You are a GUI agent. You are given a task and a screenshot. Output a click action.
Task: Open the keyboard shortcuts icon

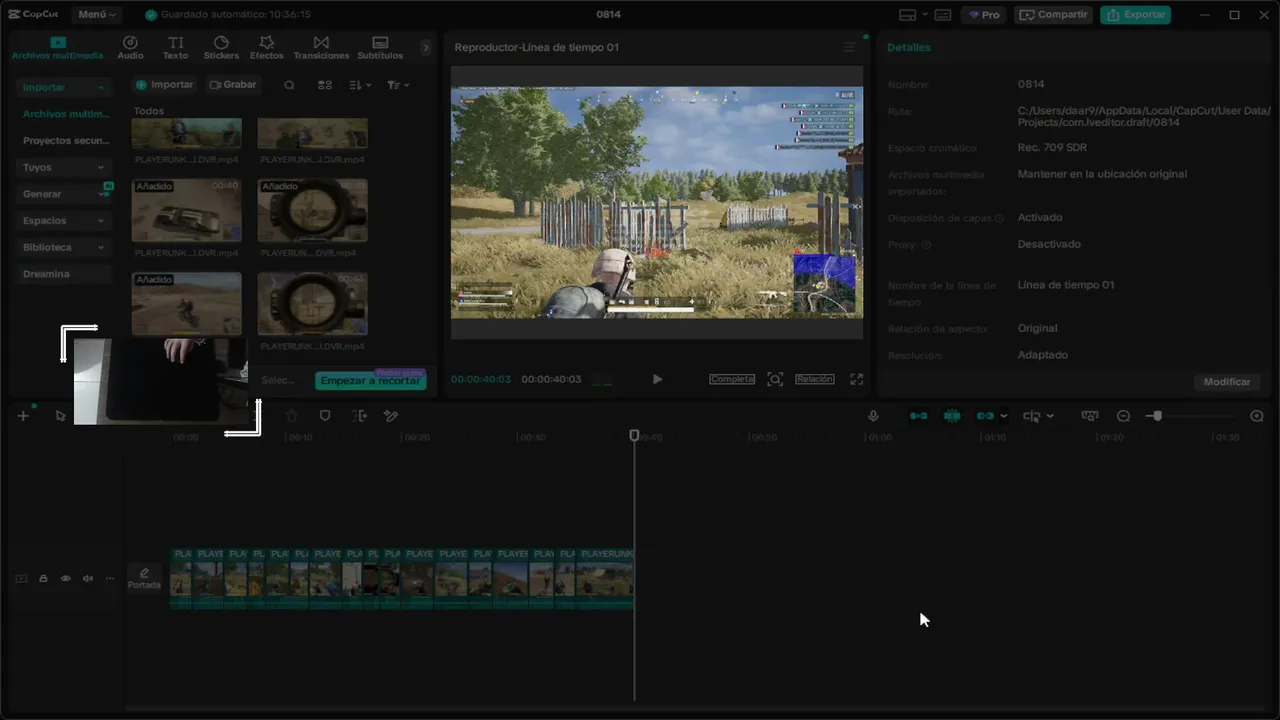pyautogui.click(x=943, y=15)
